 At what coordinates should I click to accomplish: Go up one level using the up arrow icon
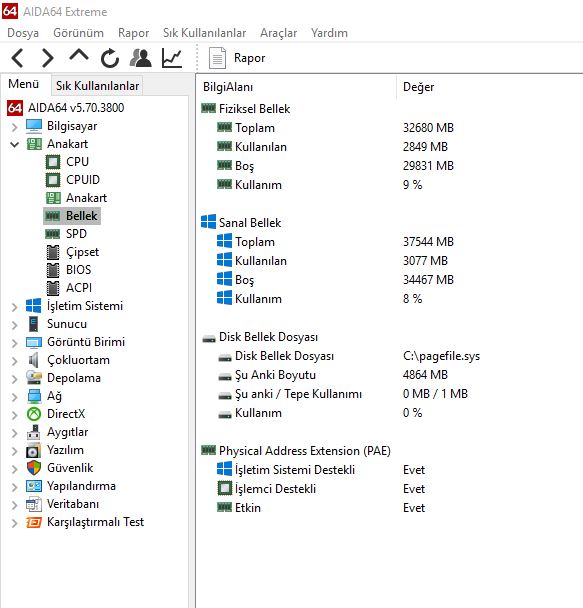(79, 56)
